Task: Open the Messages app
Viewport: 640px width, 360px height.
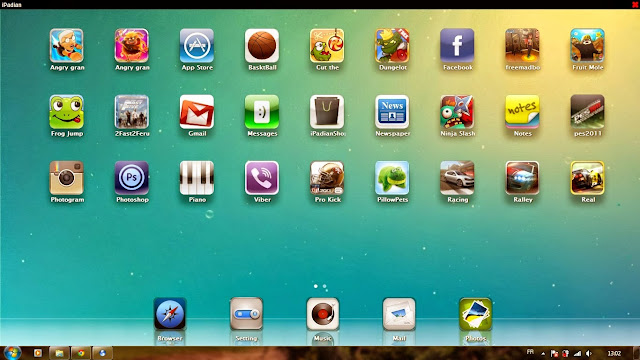Action: tap(262, 112)
